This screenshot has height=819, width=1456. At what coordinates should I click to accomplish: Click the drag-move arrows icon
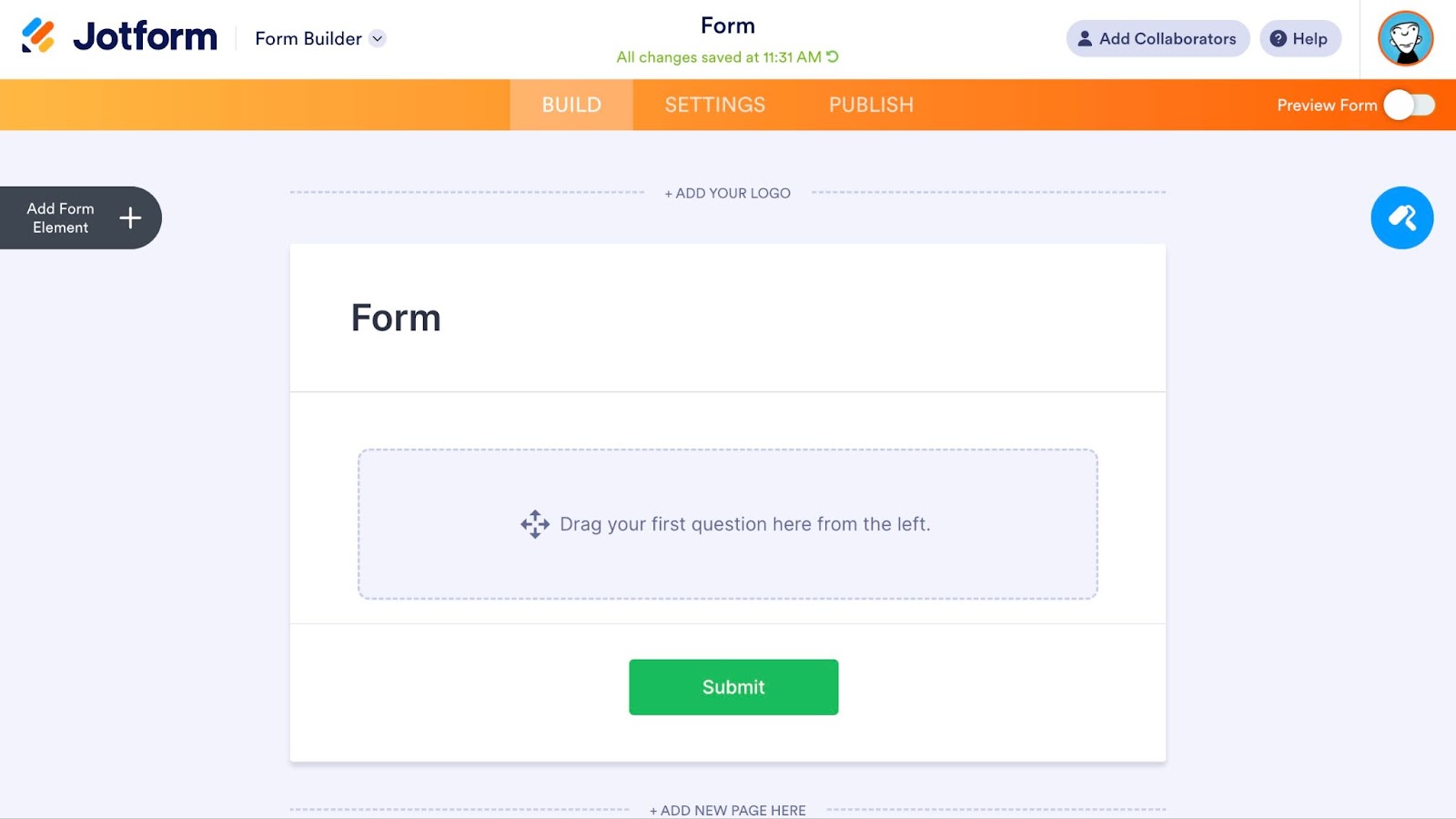point(535,524)
